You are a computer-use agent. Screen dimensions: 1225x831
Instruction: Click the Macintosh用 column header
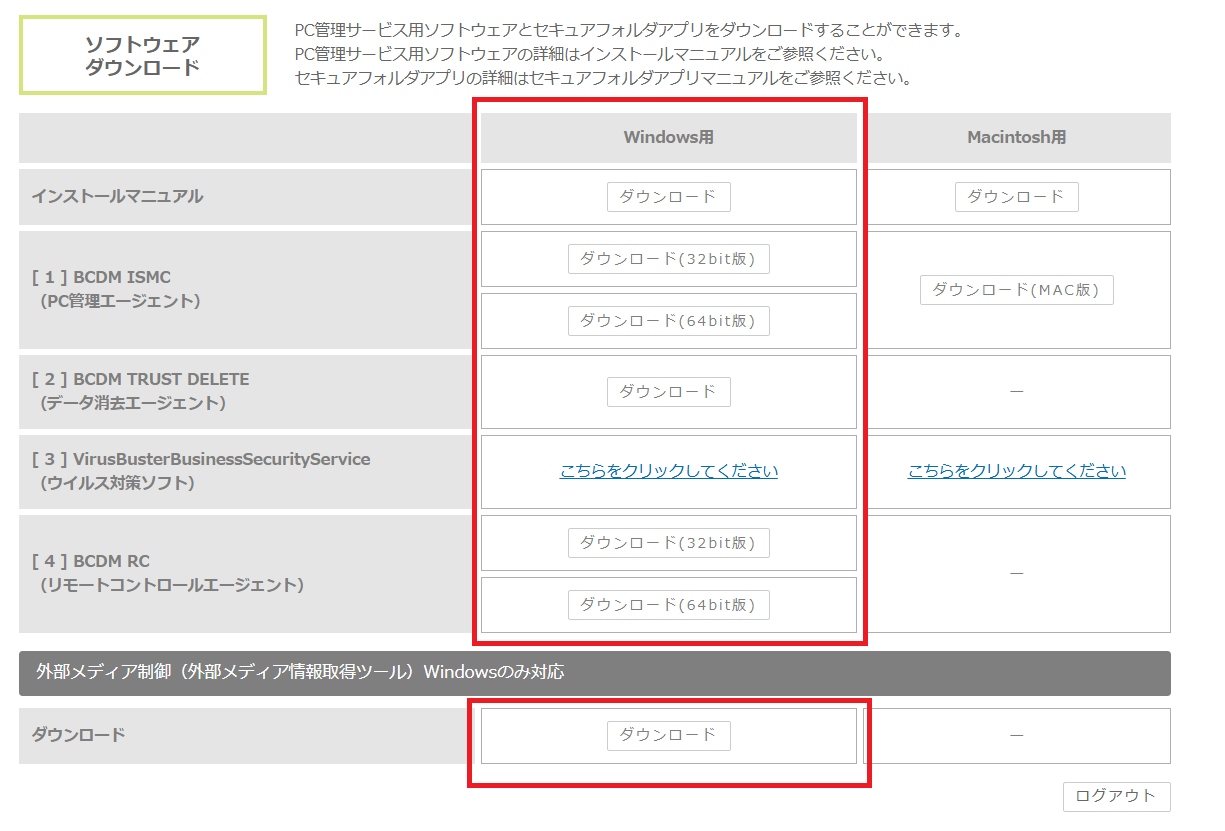(x=1016, y=138)
